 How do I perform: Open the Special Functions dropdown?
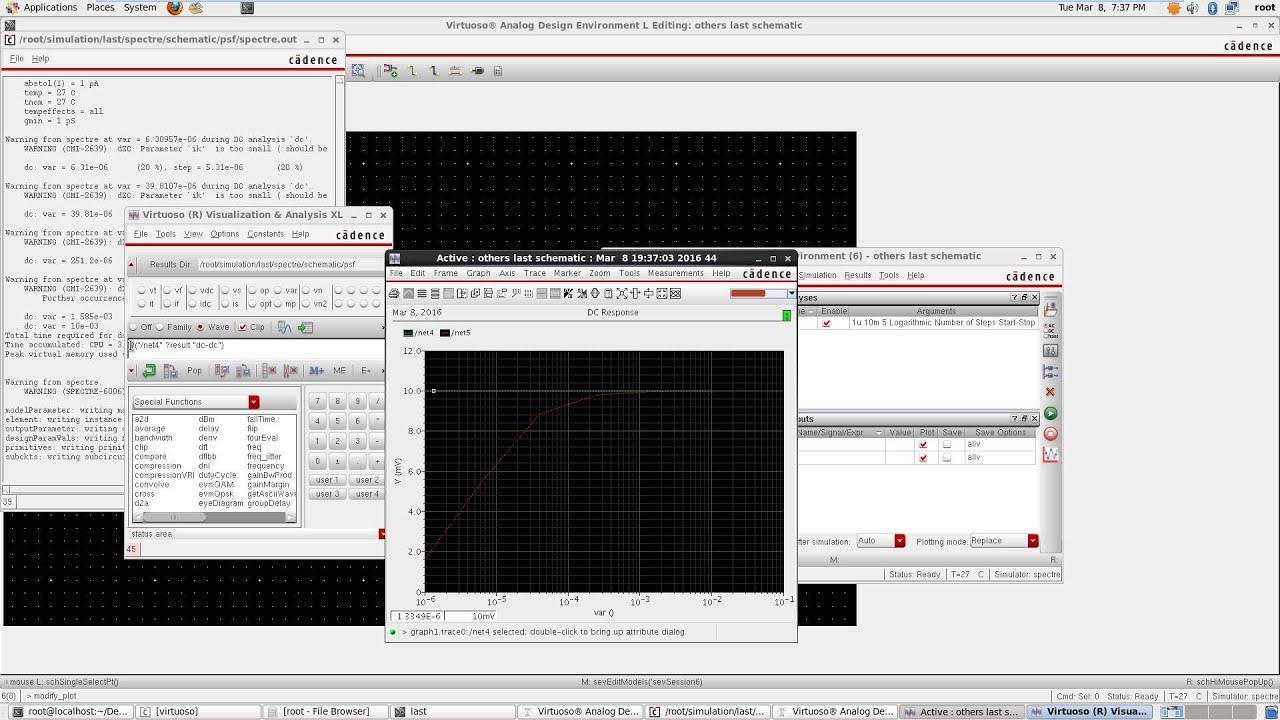click(254, 402)
